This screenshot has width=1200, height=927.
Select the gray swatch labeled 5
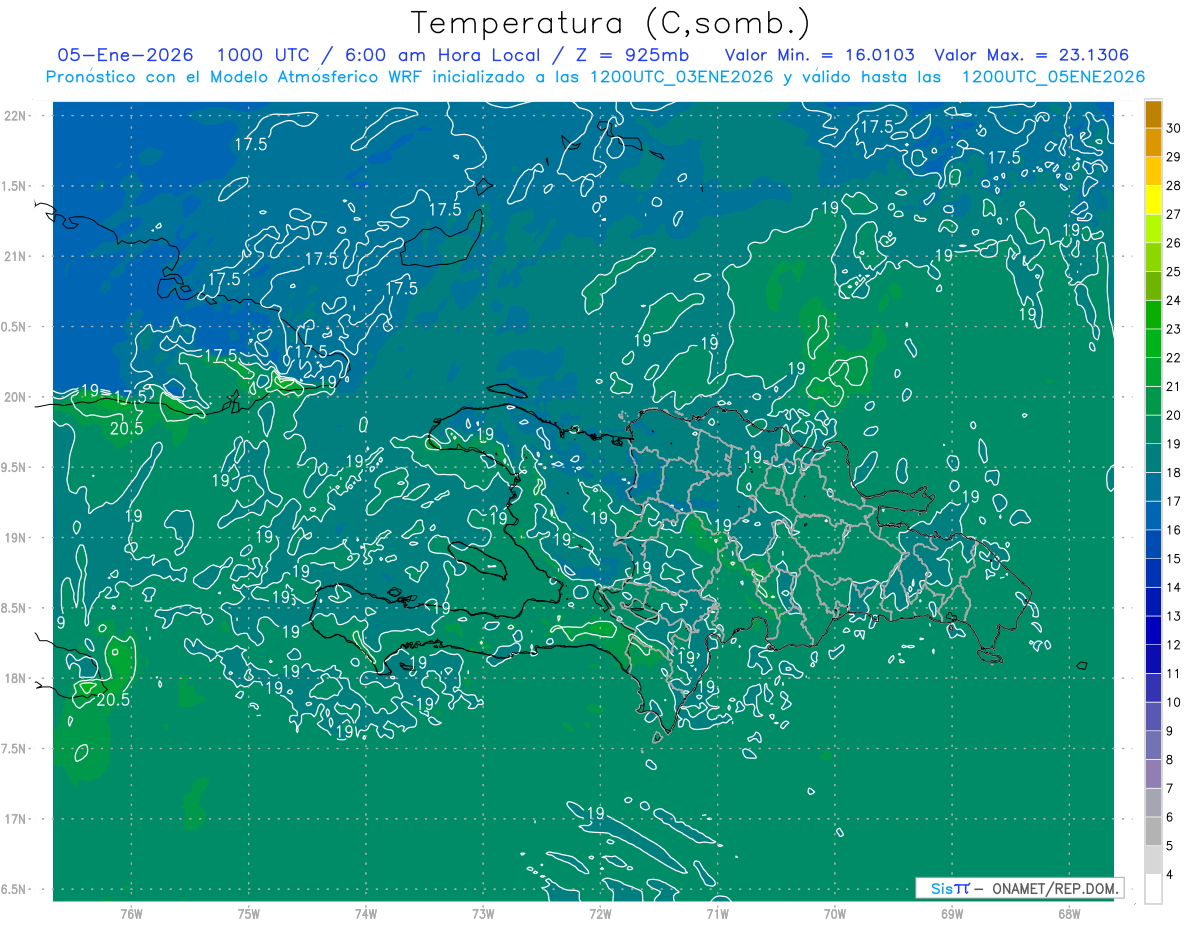pyautogui.click(x=1153, y=832)
